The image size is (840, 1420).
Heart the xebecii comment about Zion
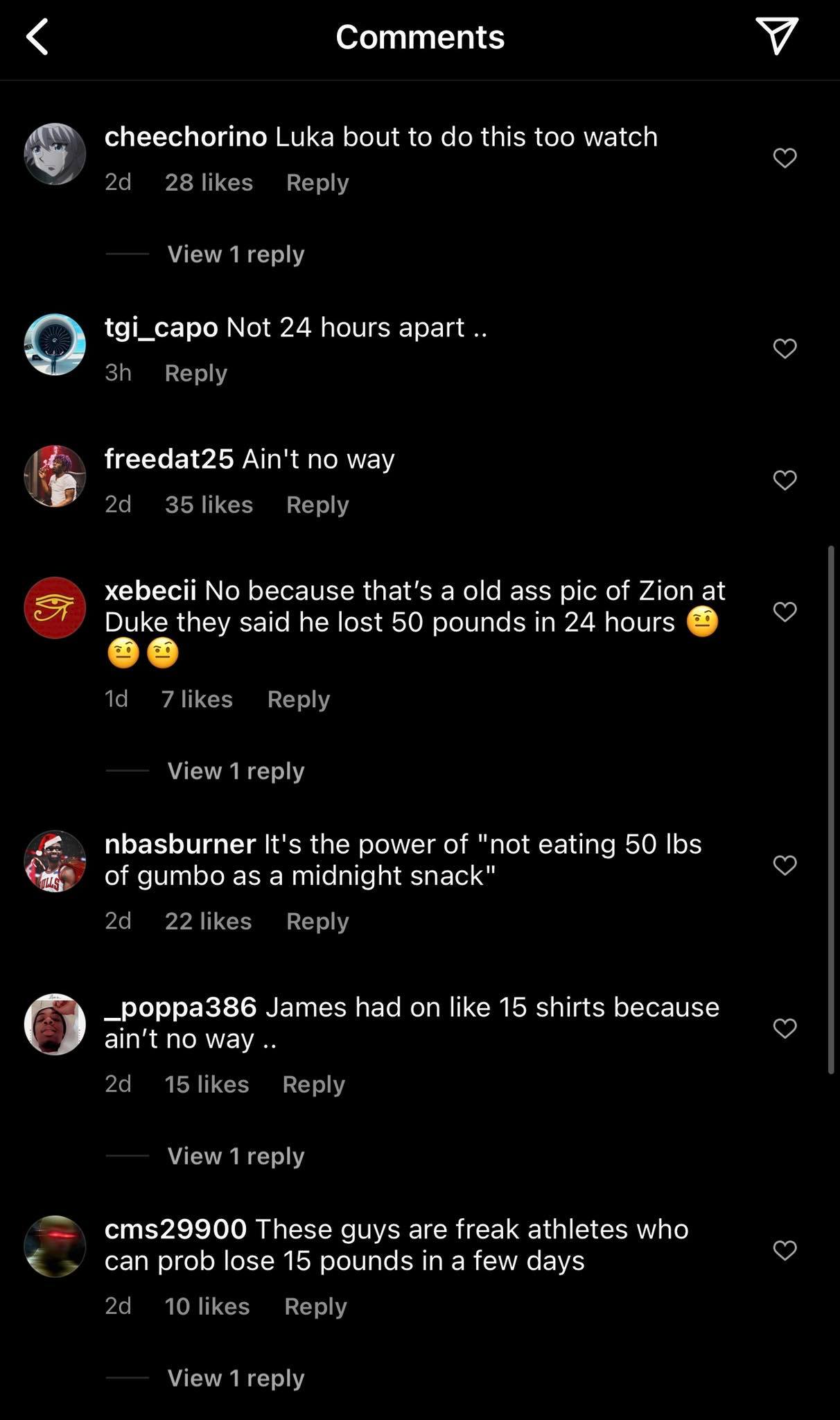pos(785,612)
